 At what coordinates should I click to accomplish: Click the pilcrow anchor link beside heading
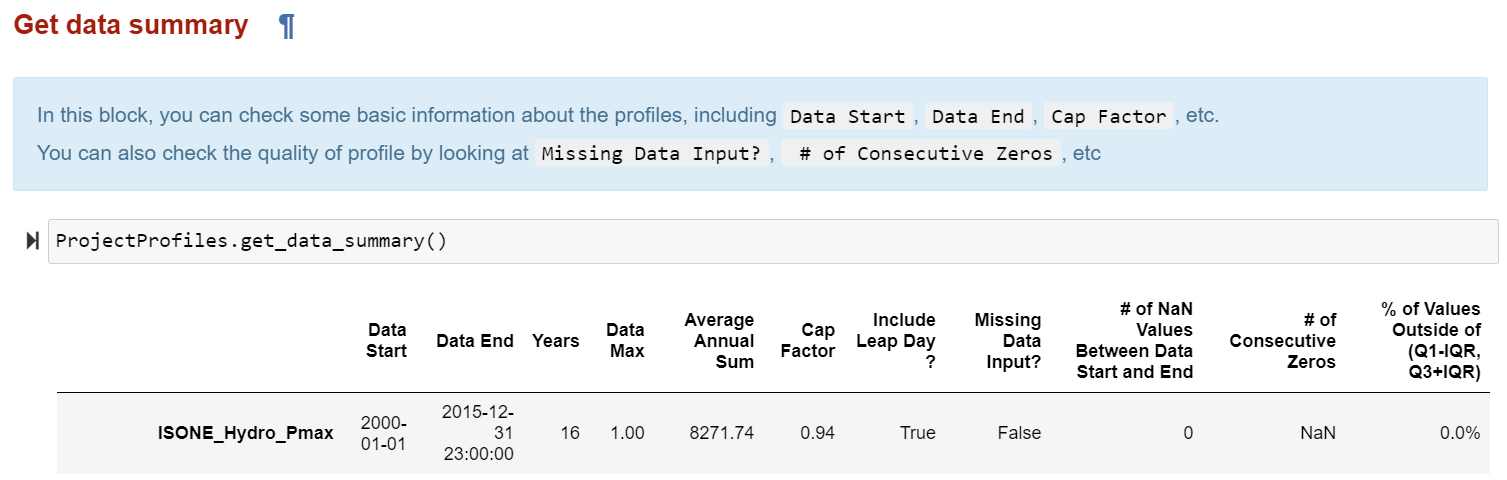click(x=287, y=26)
